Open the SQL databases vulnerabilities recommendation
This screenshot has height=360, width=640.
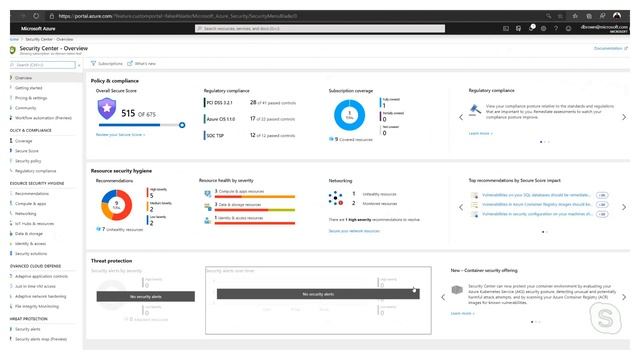pyautogui.click(x=536, y=195)
